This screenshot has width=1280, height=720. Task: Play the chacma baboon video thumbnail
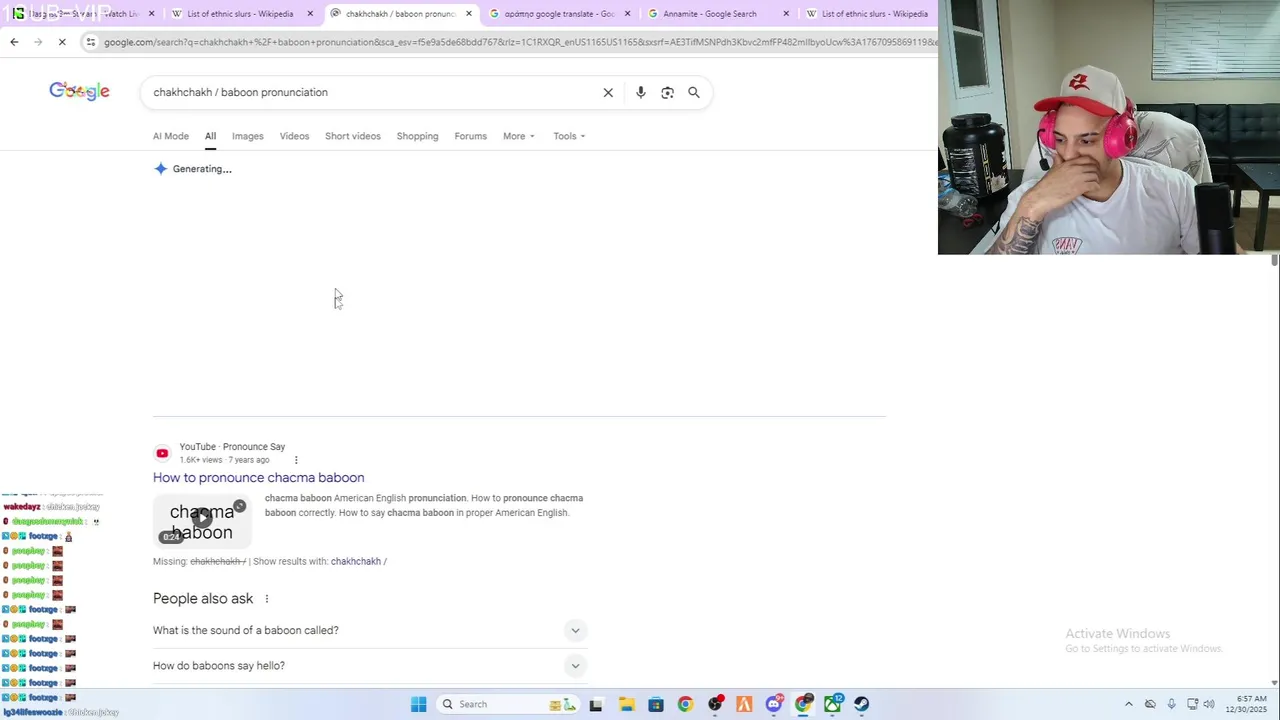coord(202,519)
